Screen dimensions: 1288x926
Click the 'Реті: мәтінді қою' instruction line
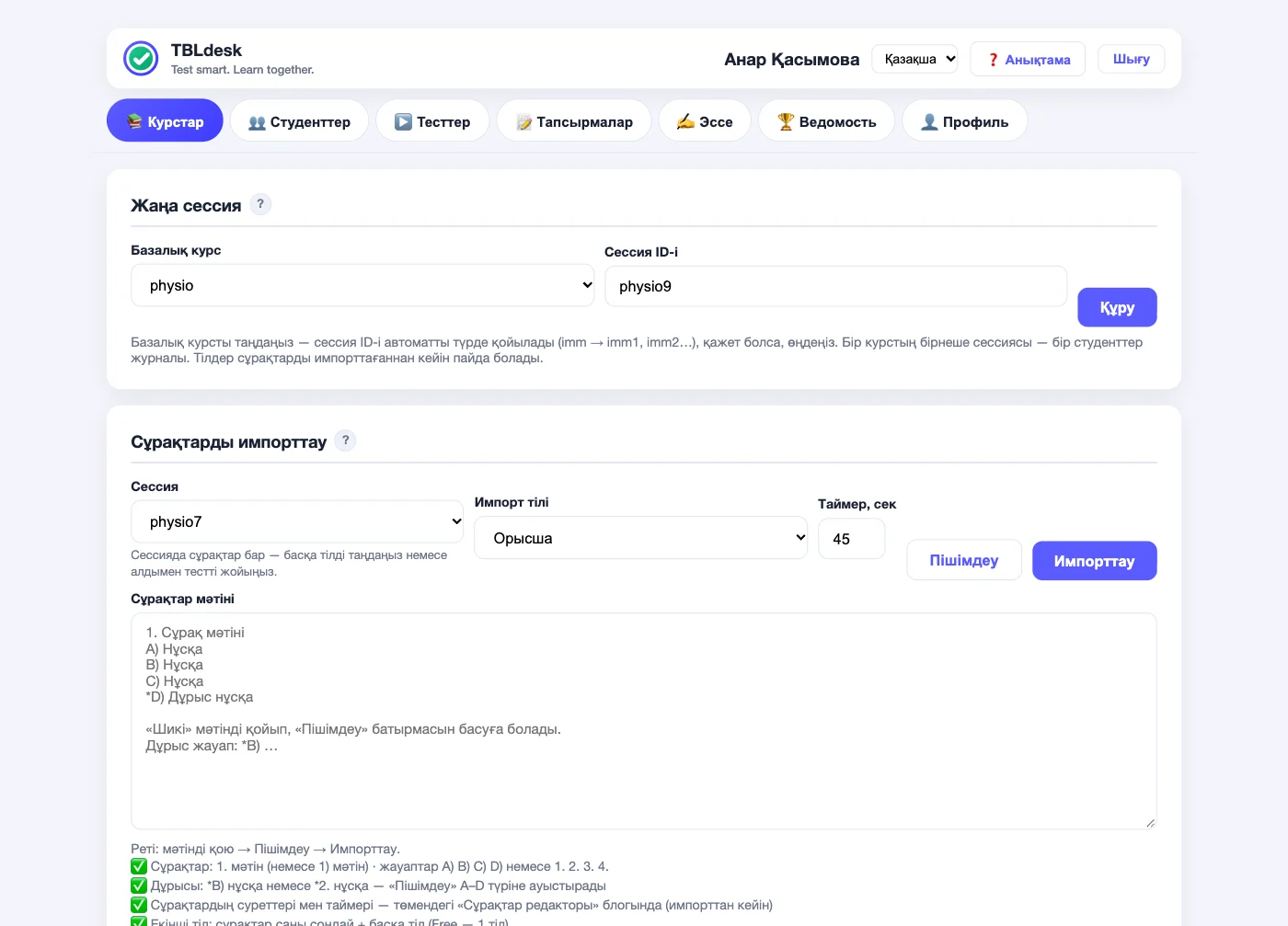tap(265, 849)
